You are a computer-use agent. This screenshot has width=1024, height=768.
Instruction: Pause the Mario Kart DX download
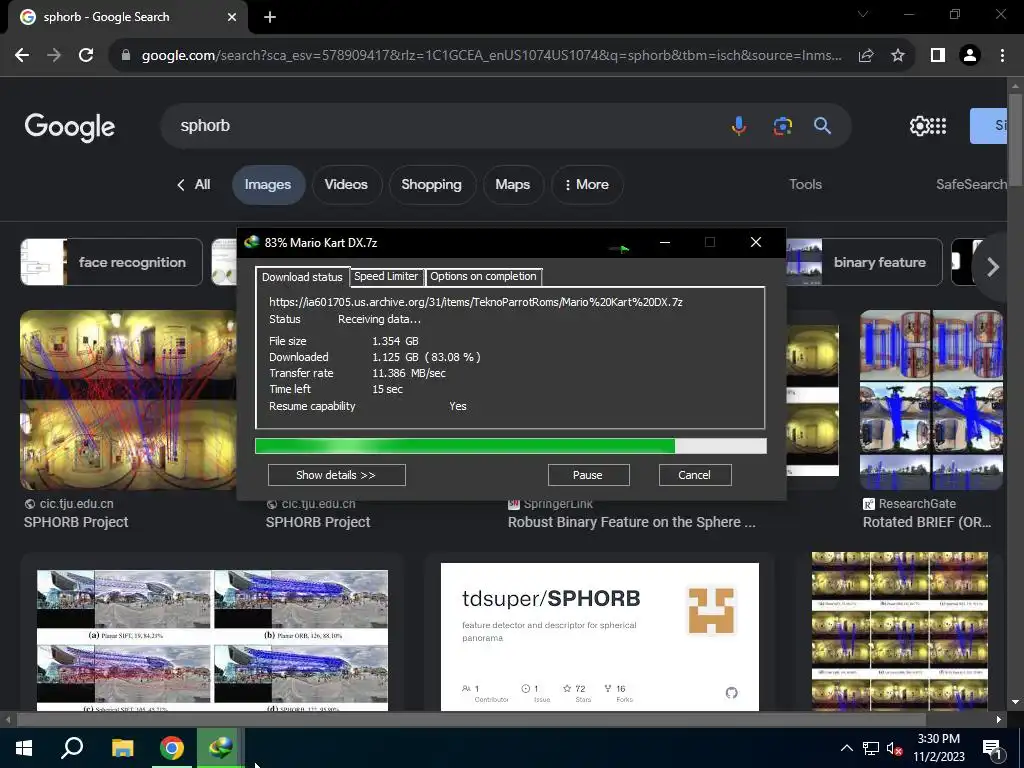click(x=588, y=475)
